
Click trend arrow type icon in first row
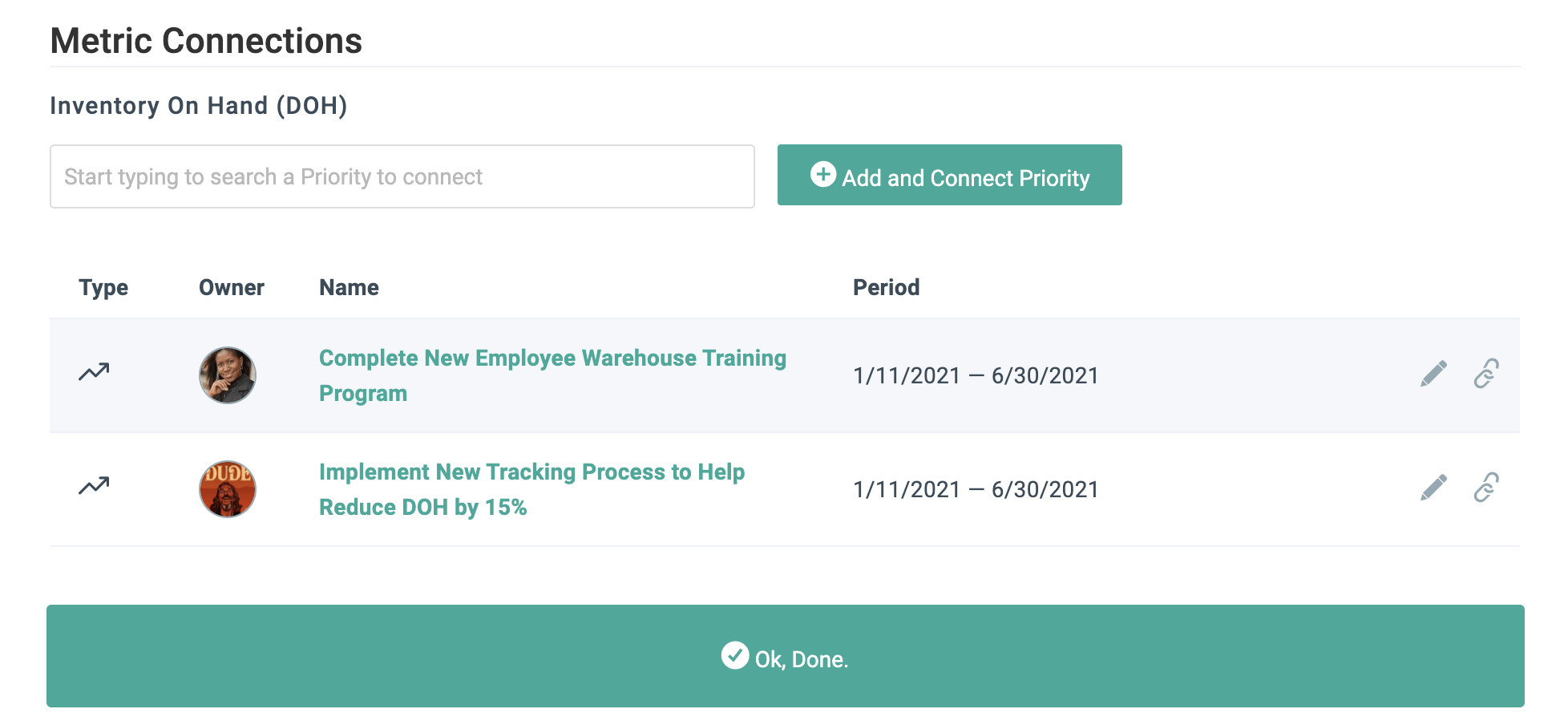[94, 372]
